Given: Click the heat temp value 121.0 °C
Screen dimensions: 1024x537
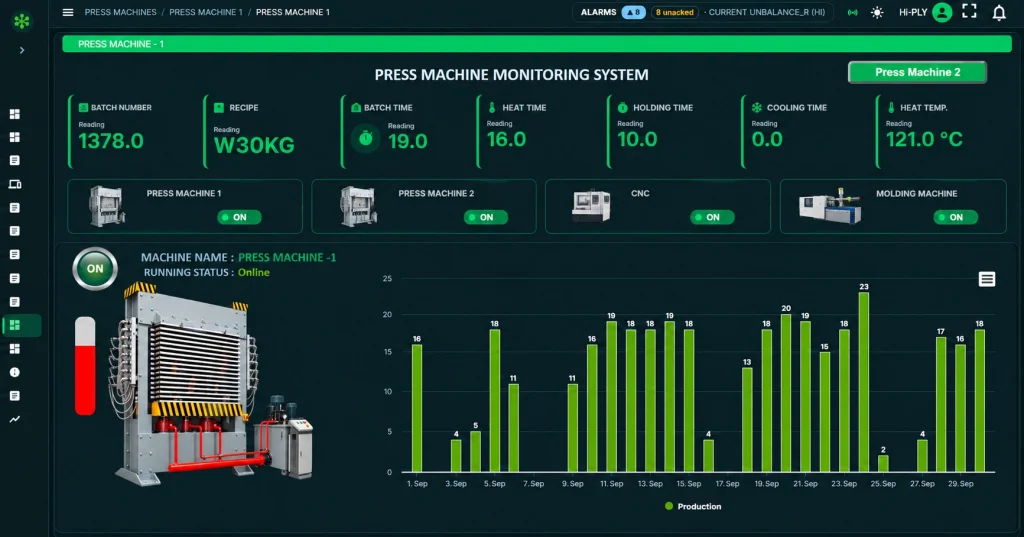Looking at the screenshot, I should (x=924, y=139).
